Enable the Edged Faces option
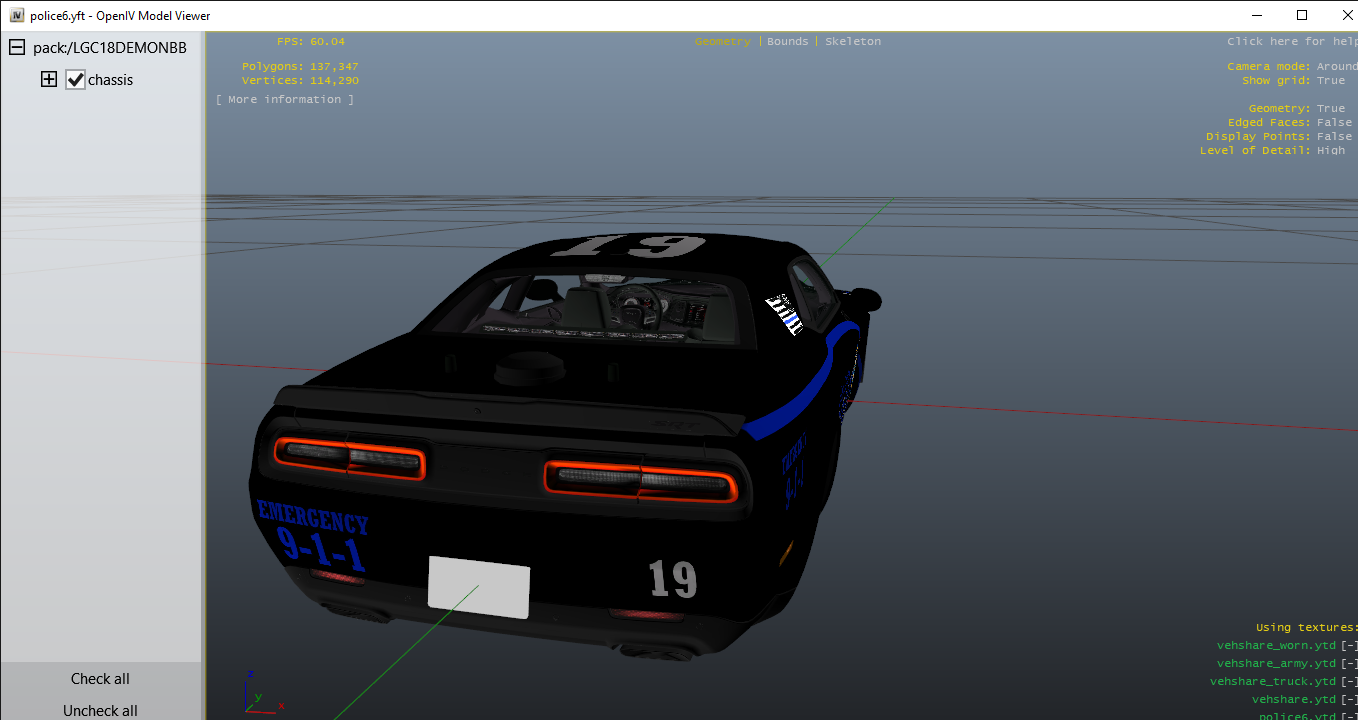Viewport: 1358px width, 720px height. click(1334, 123)
